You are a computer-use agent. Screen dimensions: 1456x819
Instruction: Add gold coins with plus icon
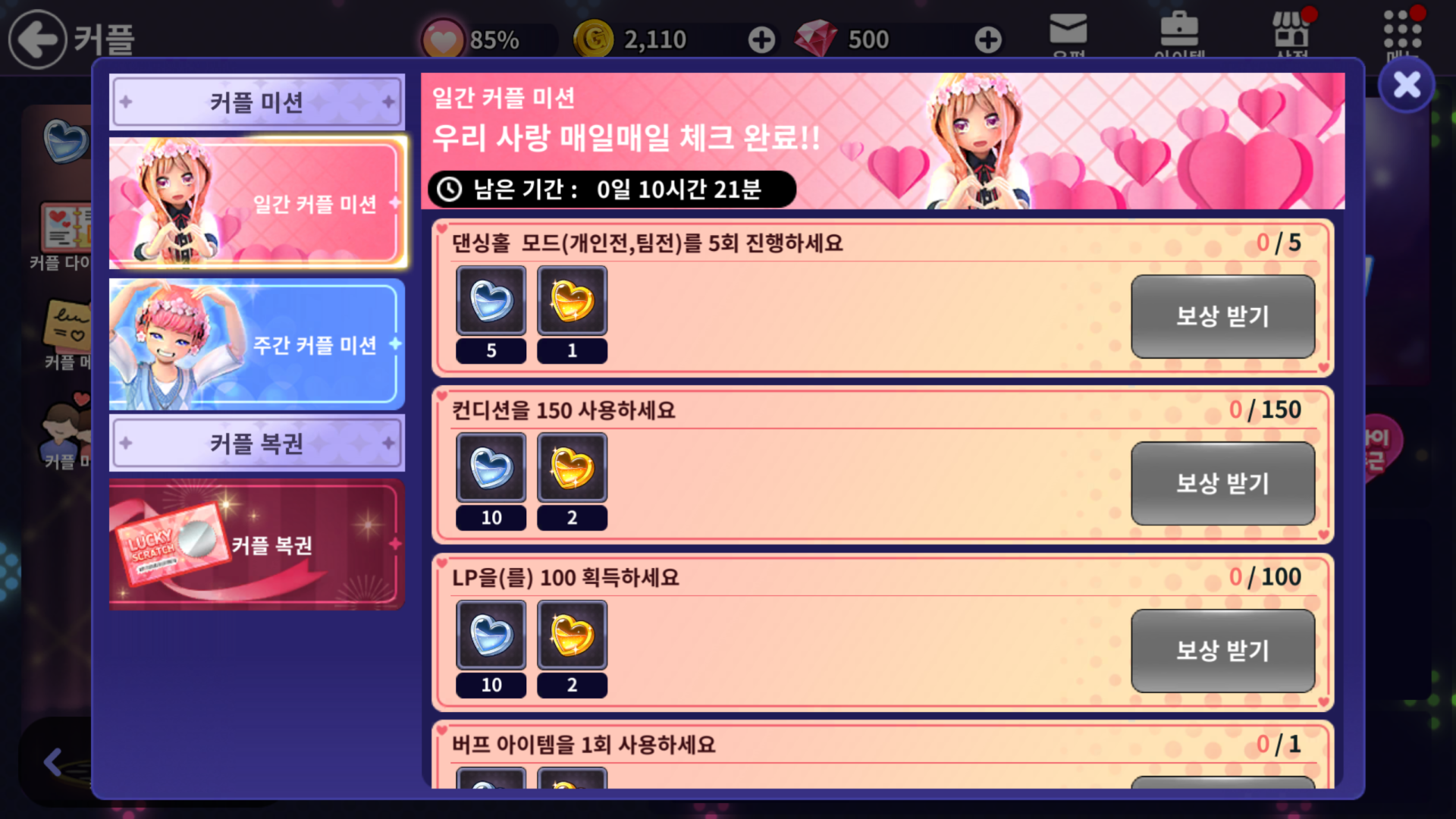click(x=761, y=39)
